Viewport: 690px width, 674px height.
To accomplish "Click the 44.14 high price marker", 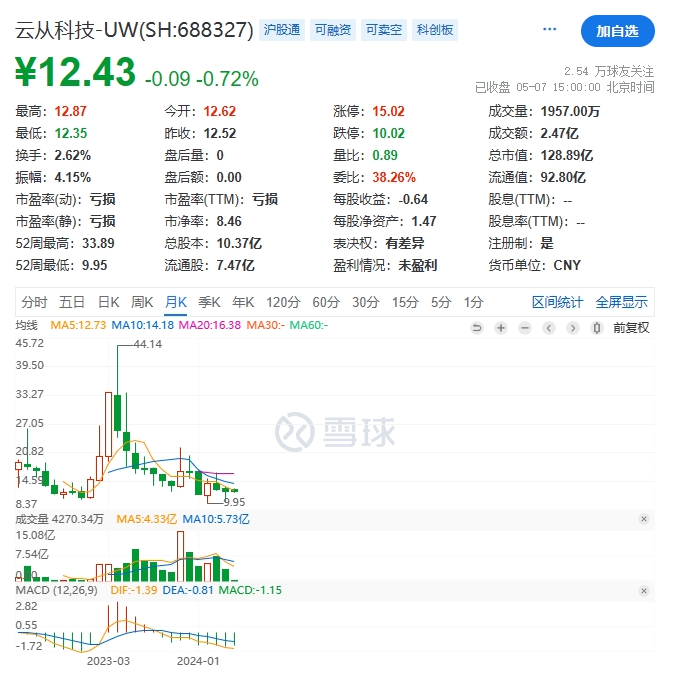I will (x=148, y=344).
